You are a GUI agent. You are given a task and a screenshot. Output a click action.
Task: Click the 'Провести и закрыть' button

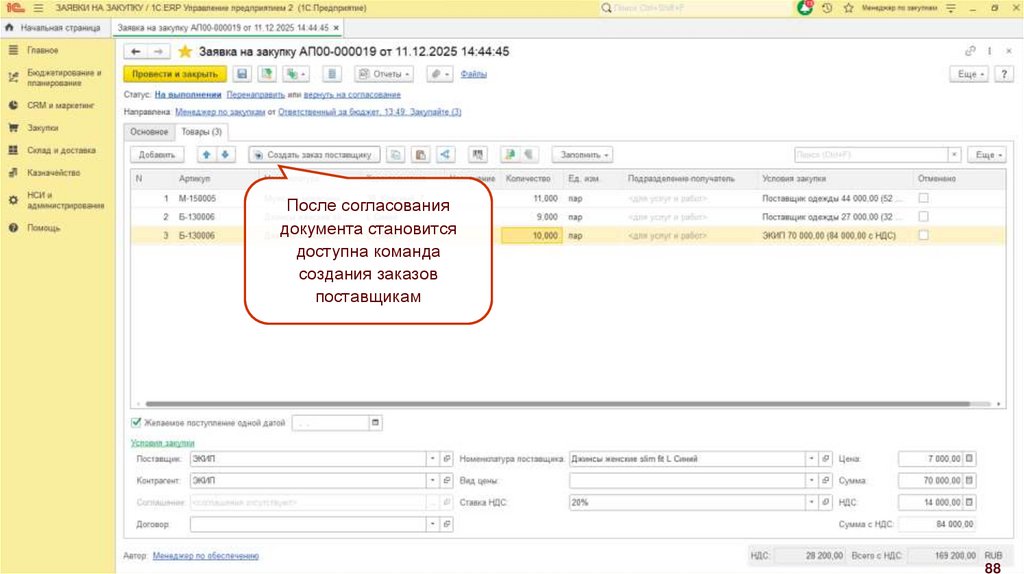tap(174, 74)
